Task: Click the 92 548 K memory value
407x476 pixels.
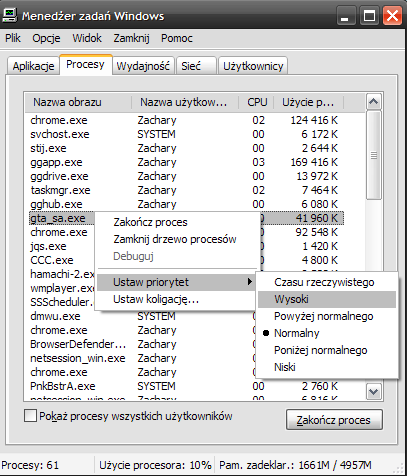Action: 316,232
